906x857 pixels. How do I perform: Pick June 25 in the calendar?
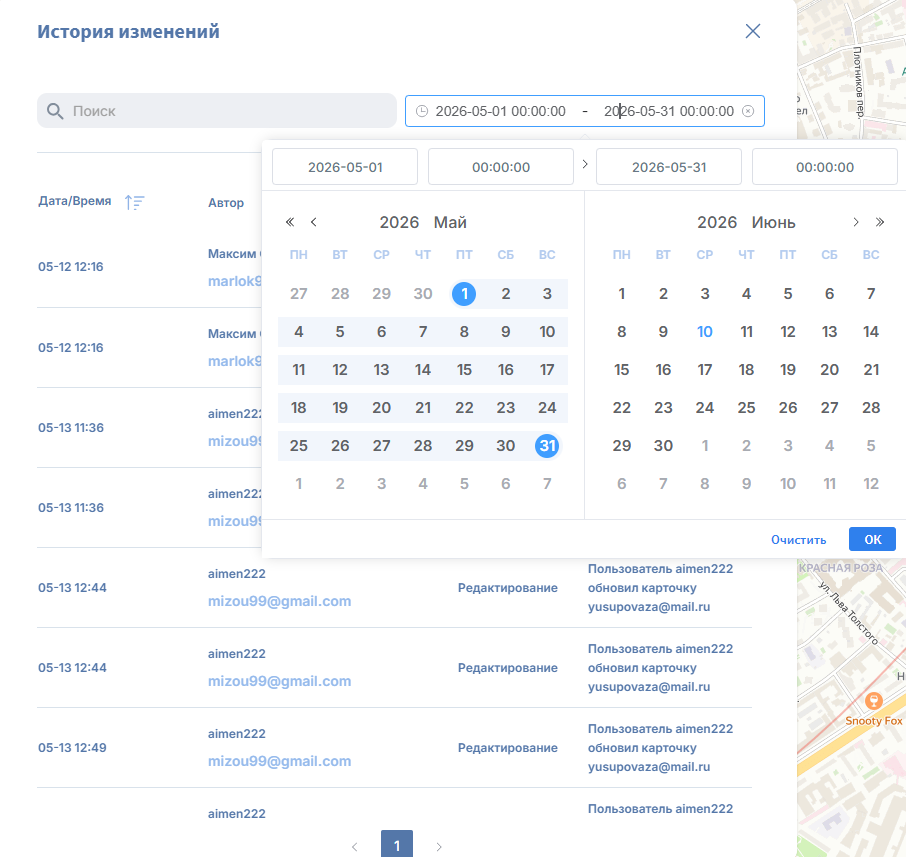click(746, 407)
